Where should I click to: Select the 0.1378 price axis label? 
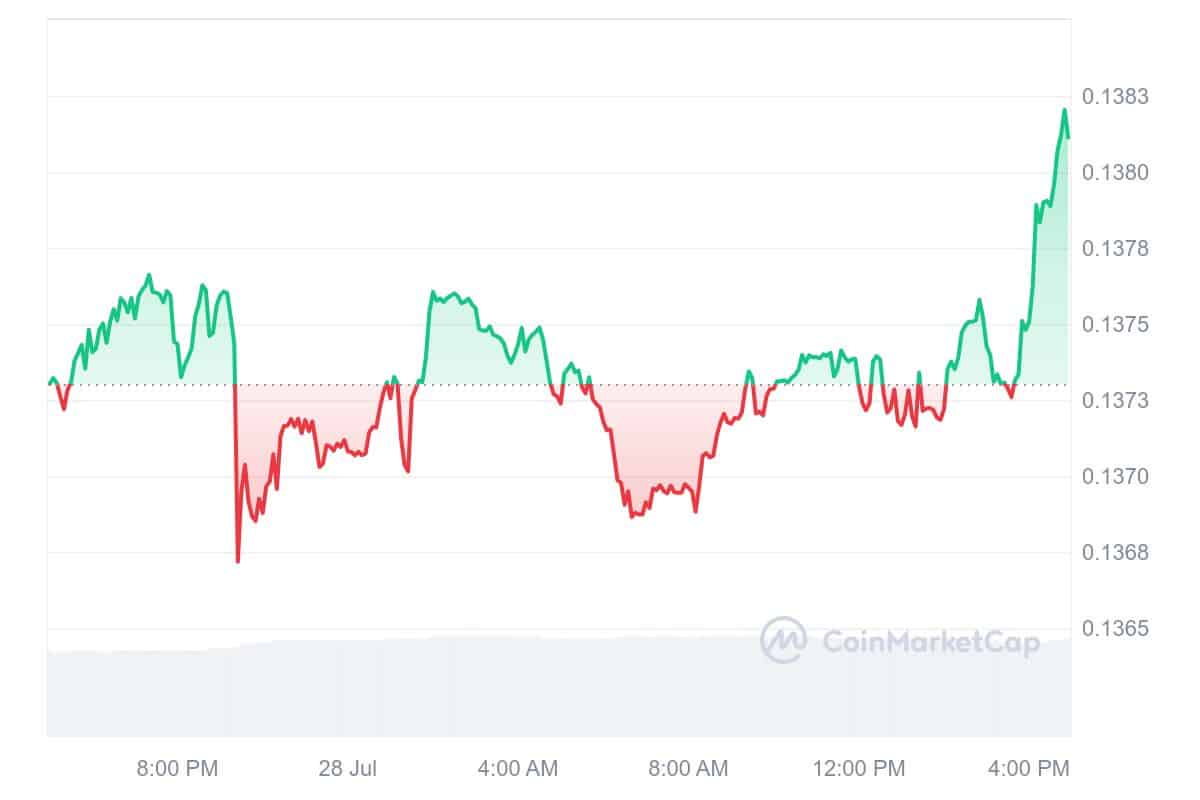click(x=1115, y=249)
